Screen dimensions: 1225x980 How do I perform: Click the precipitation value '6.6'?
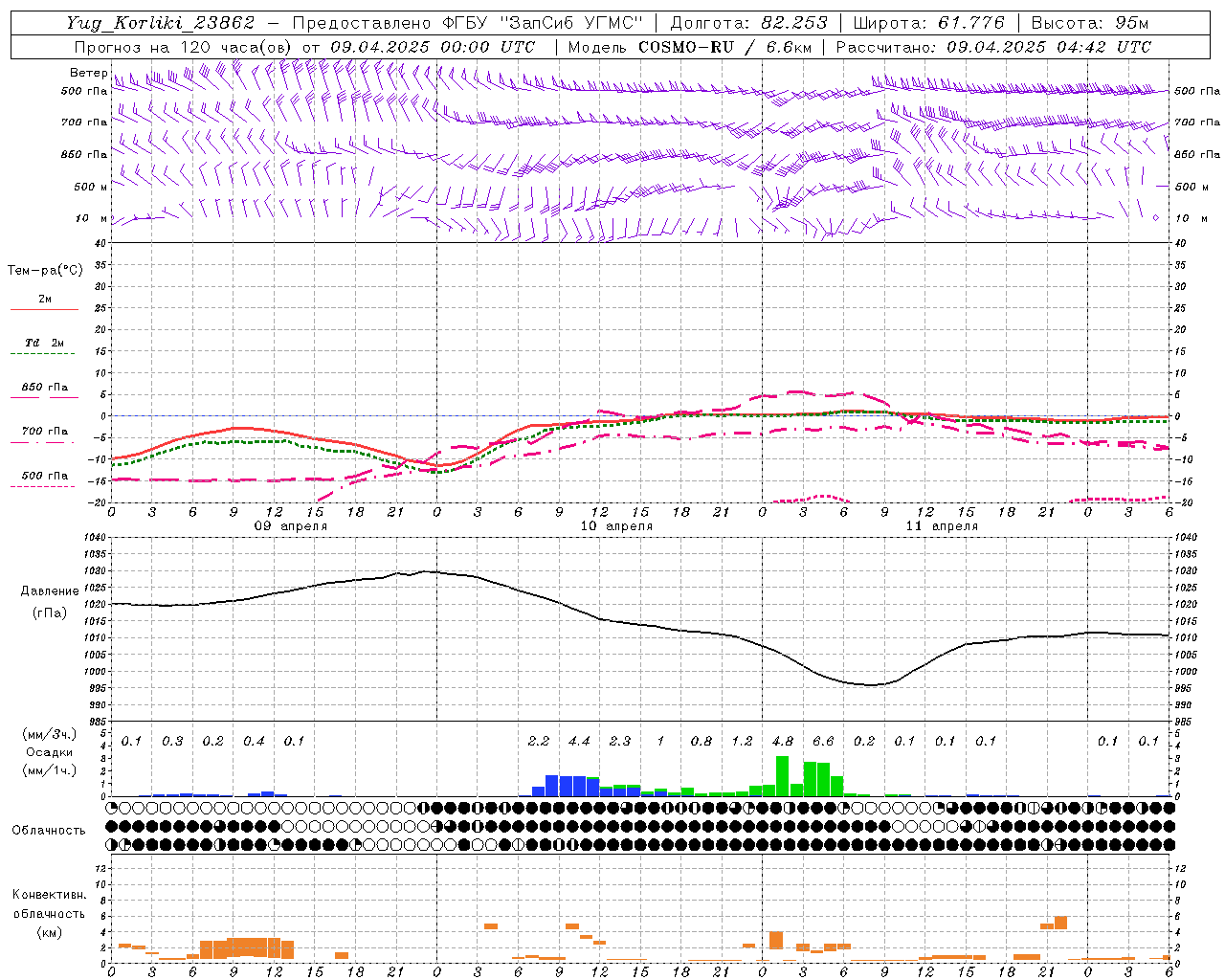pos(823,741)
